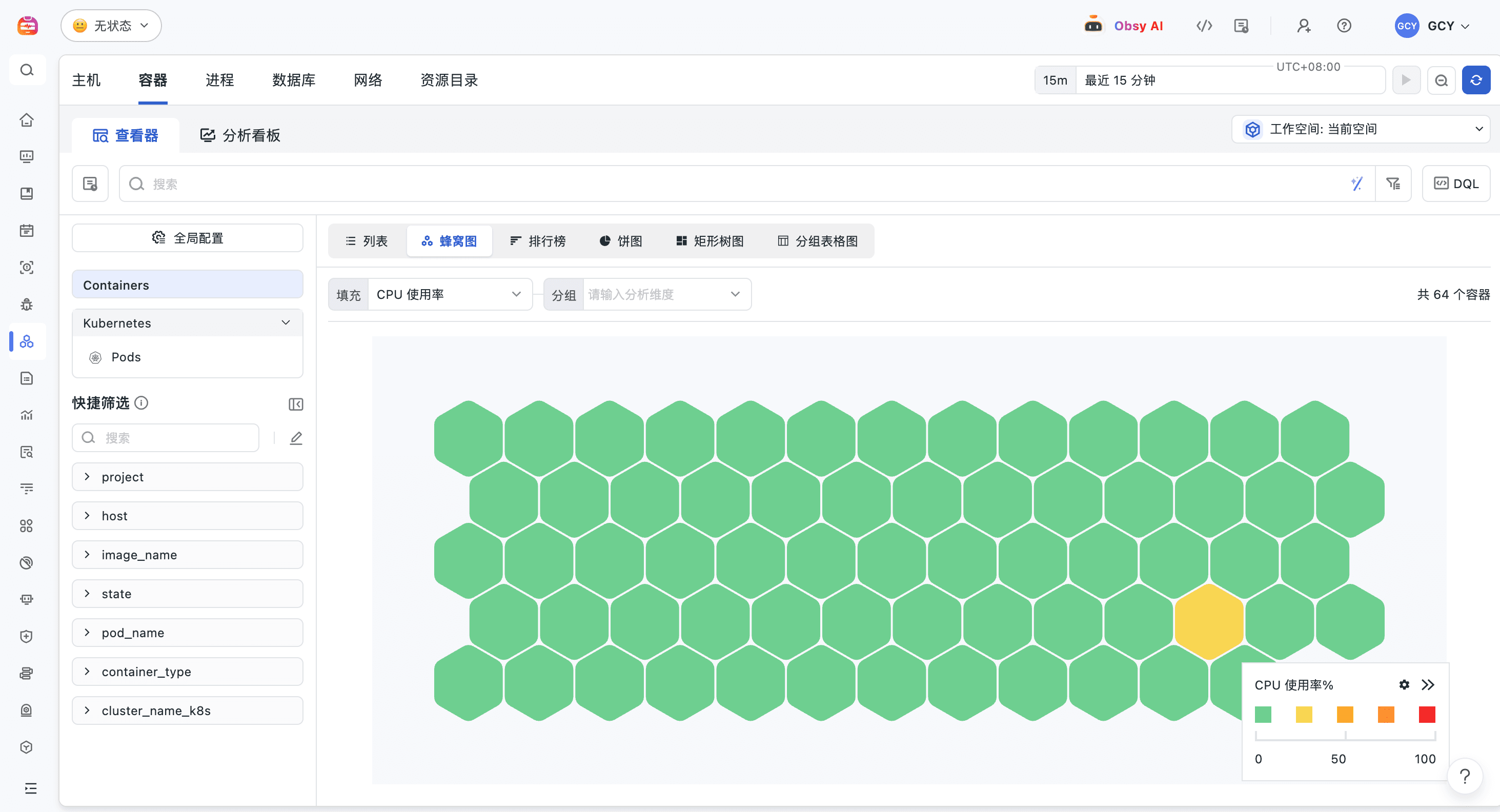This screenshot has width=1500, height=812.
Task: Switch to the 数据库 tab
Action: tap(294, 80)
